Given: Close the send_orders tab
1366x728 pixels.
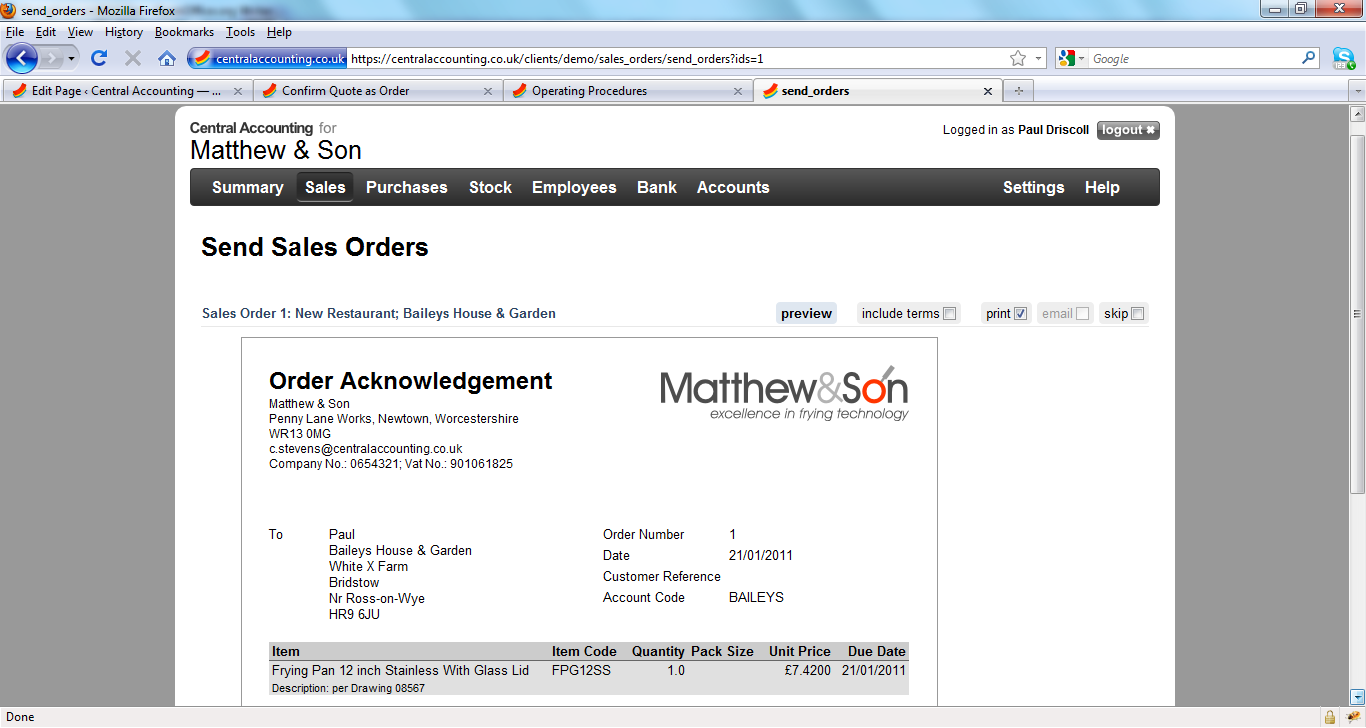Looking at the screenshot, I should tap(988, 91).
